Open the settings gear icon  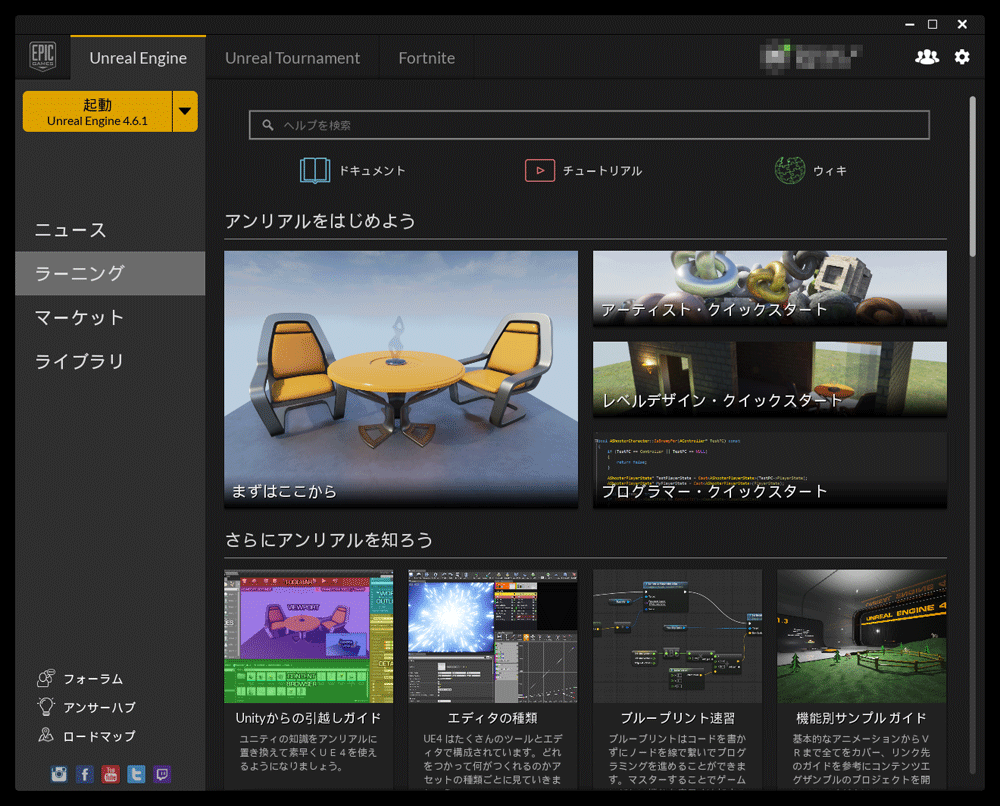[962, 57]
